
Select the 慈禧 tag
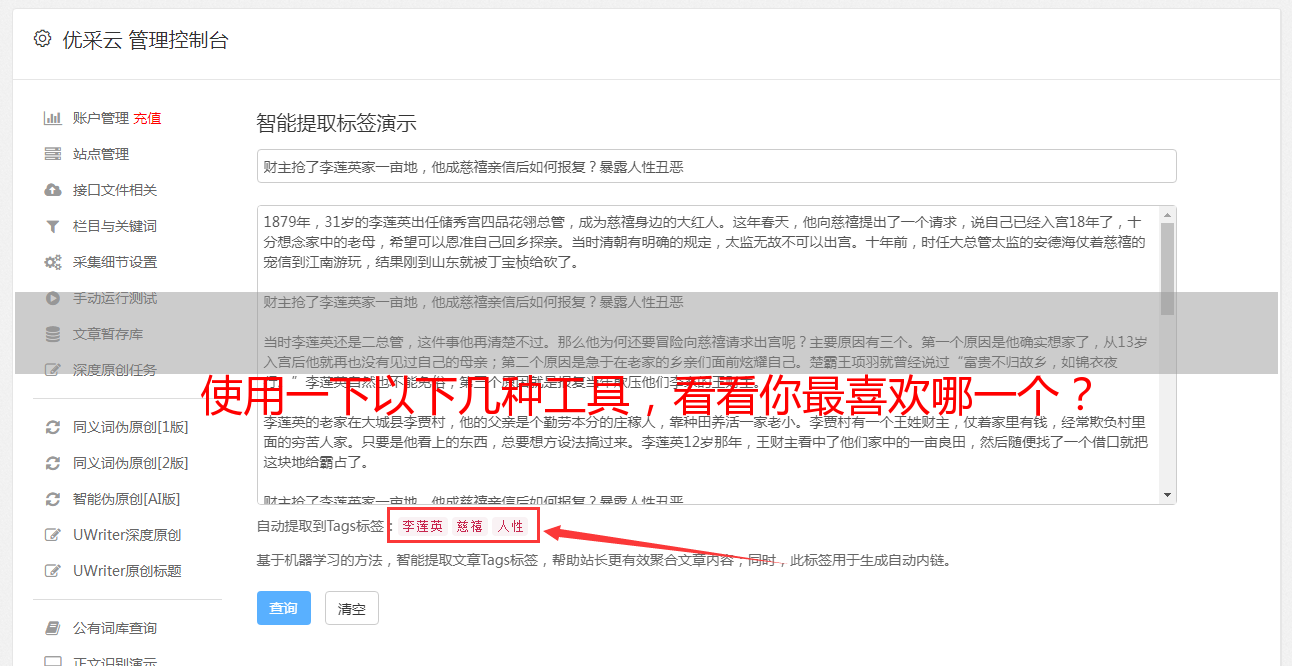(x=470, y=526)
